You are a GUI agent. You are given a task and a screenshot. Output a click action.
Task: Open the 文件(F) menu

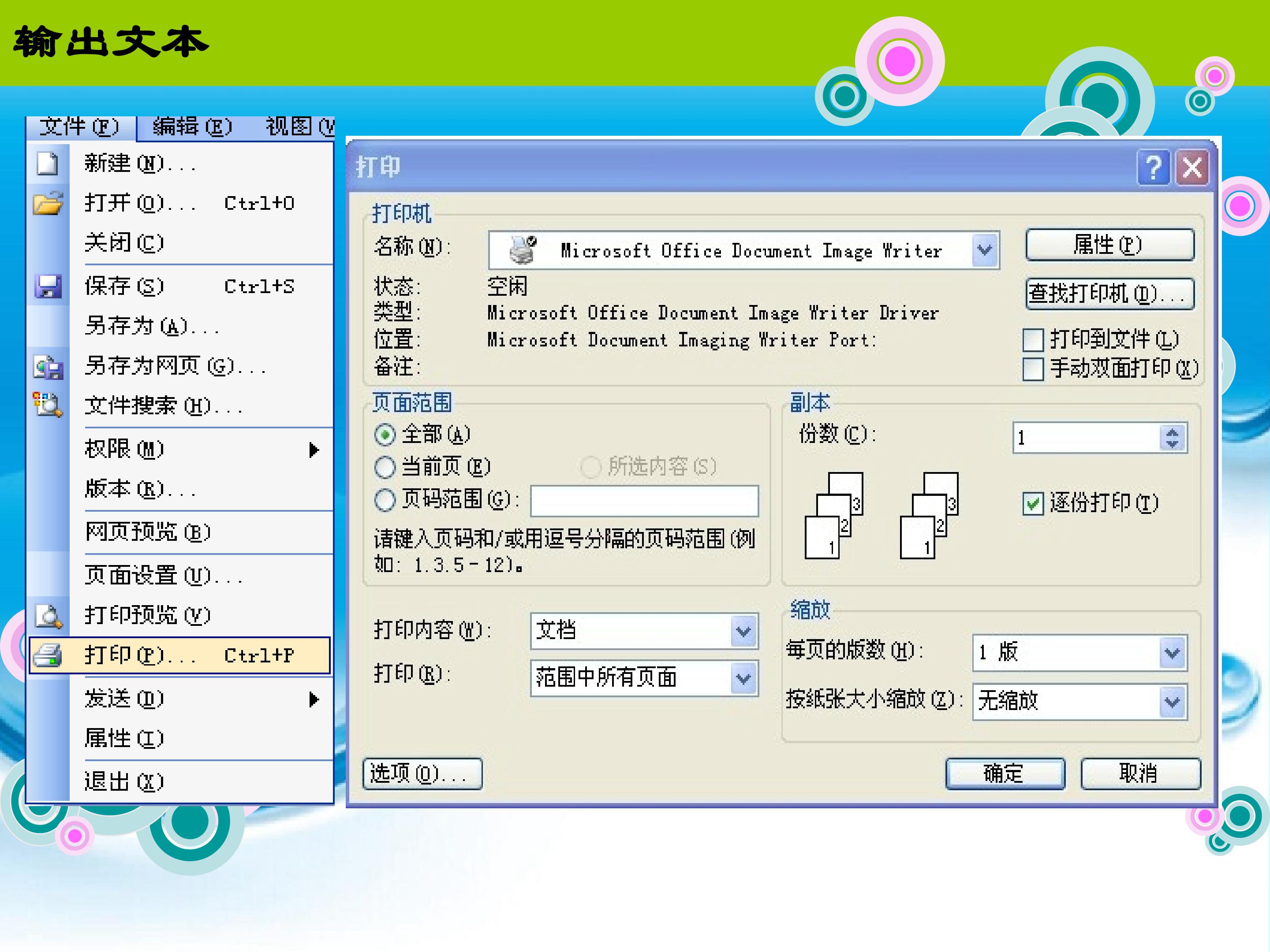coord(79,127)
